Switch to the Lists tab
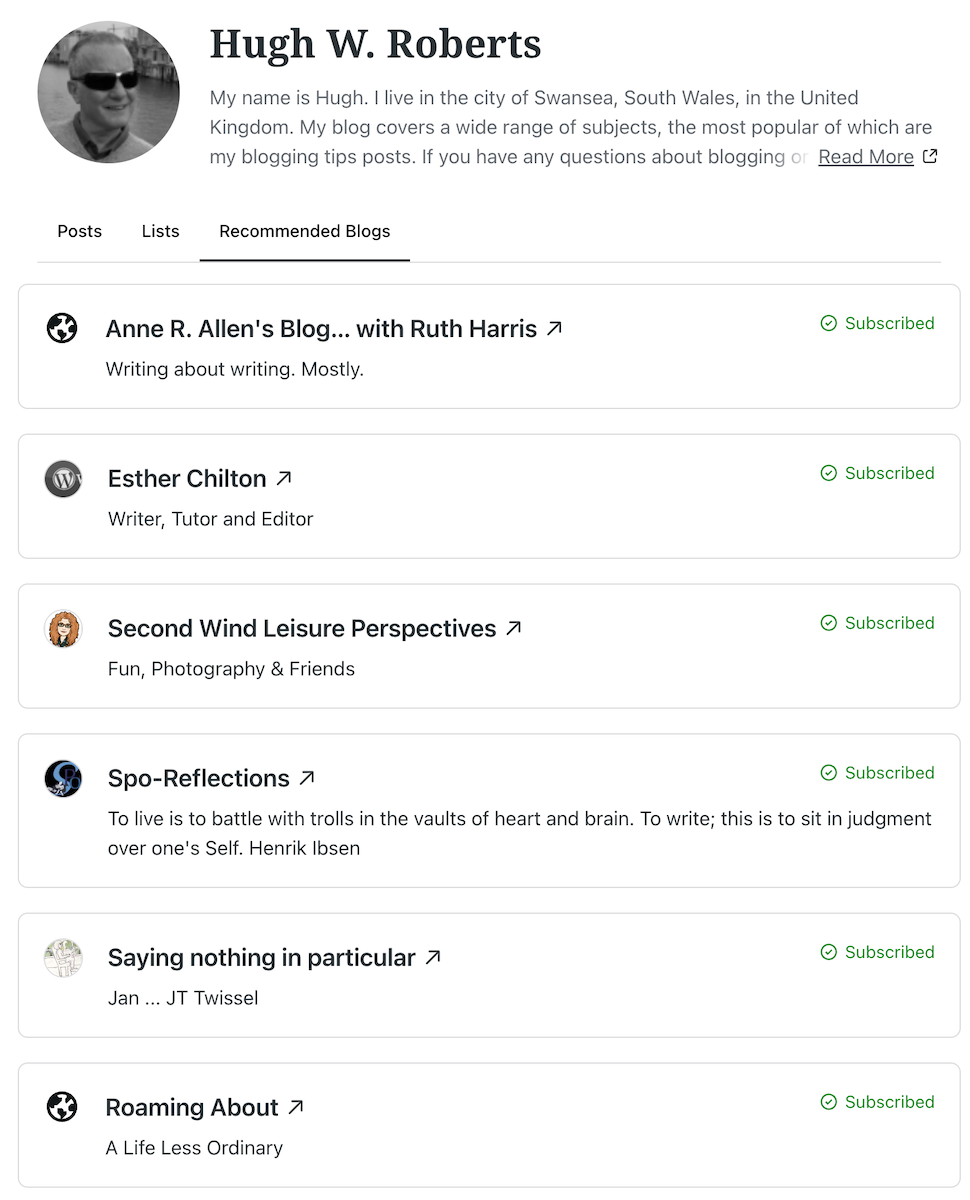Image resolution: width=970 pixels, height=1200 pixels. point(160,231)
